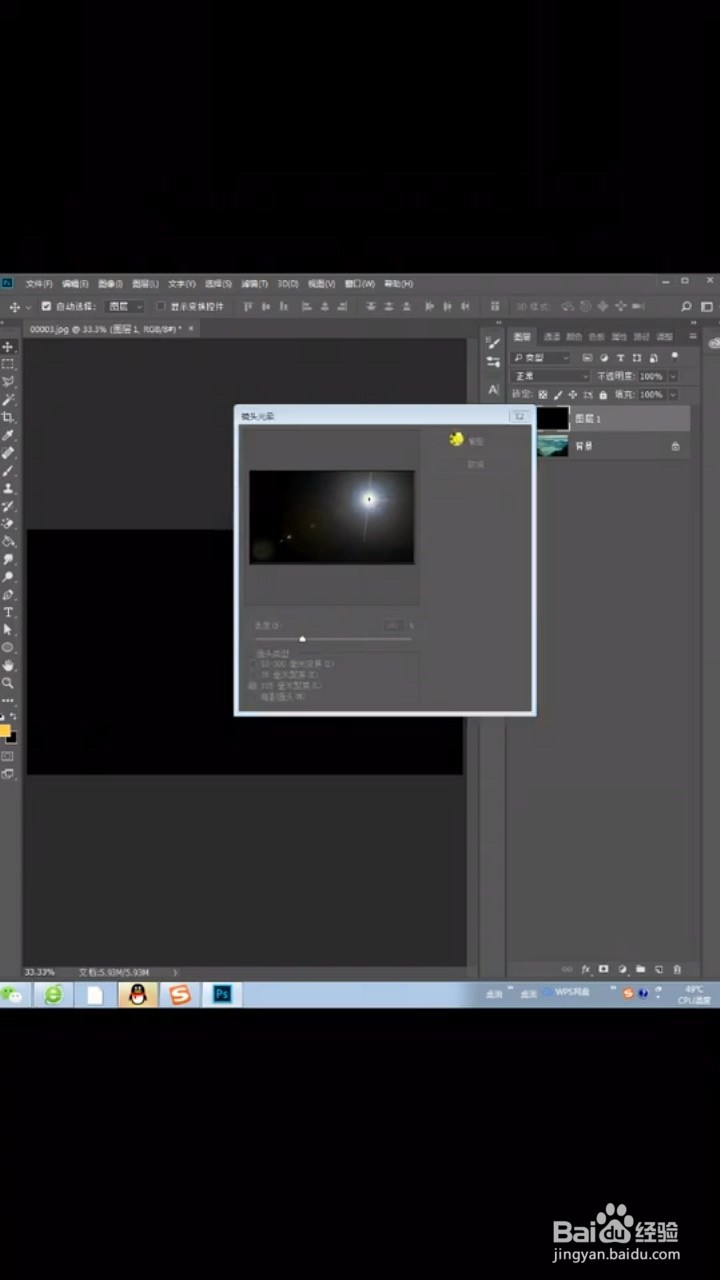Image resolution: width=720 pixels, height=1280 pixels.
Task: Select 50-300mm Zoom lens type radio
Action: pyautogui.click(x=252, y=664)
